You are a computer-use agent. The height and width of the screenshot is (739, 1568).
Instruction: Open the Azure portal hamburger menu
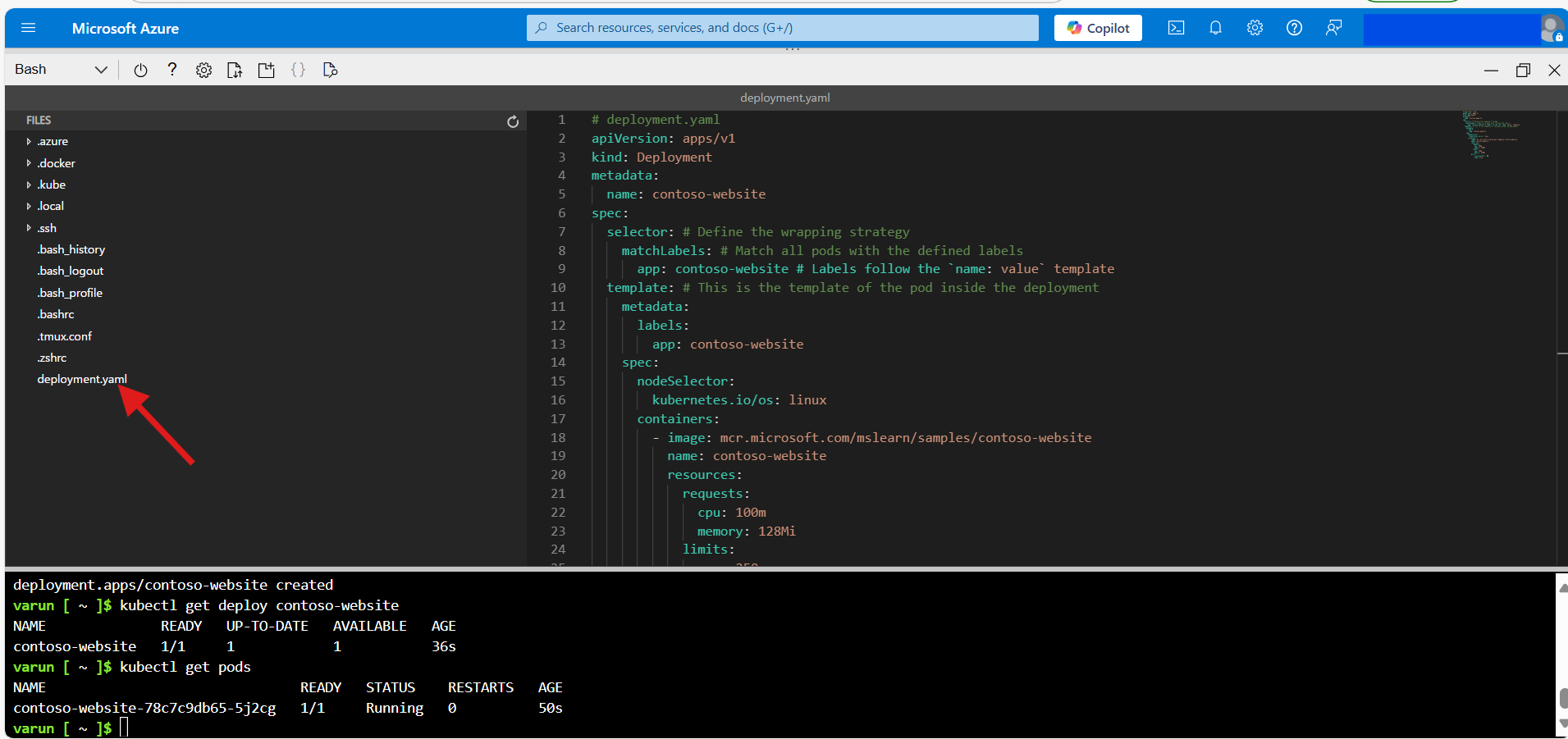tap(29, 28)
